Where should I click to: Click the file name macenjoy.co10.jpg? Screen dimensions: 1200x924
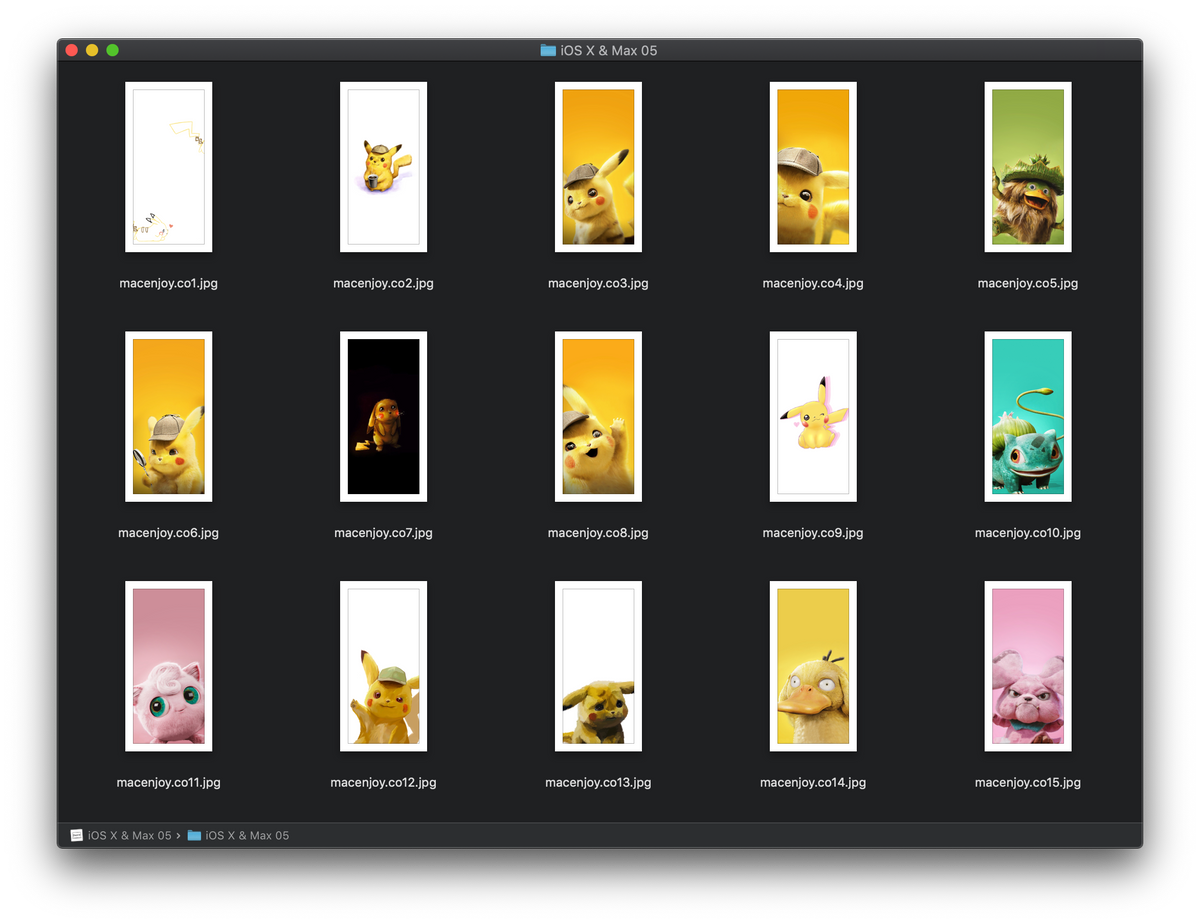pyautogui.click(x=1028, y=533)
